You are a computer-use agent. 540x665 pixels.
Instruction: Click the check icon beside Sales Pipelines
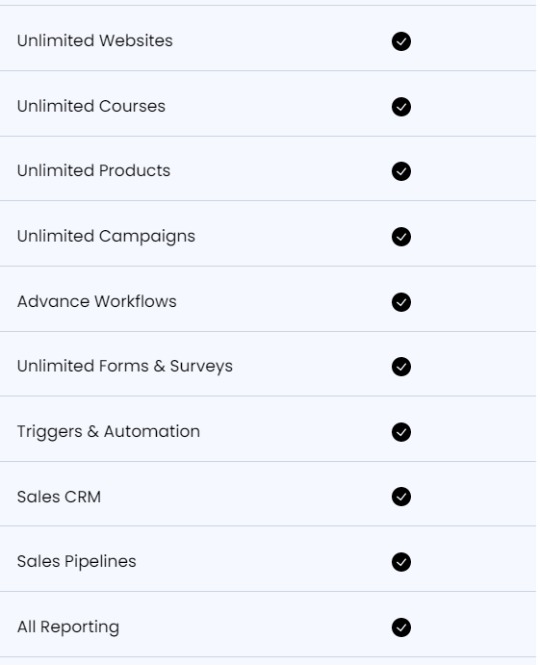pos(401,562)
